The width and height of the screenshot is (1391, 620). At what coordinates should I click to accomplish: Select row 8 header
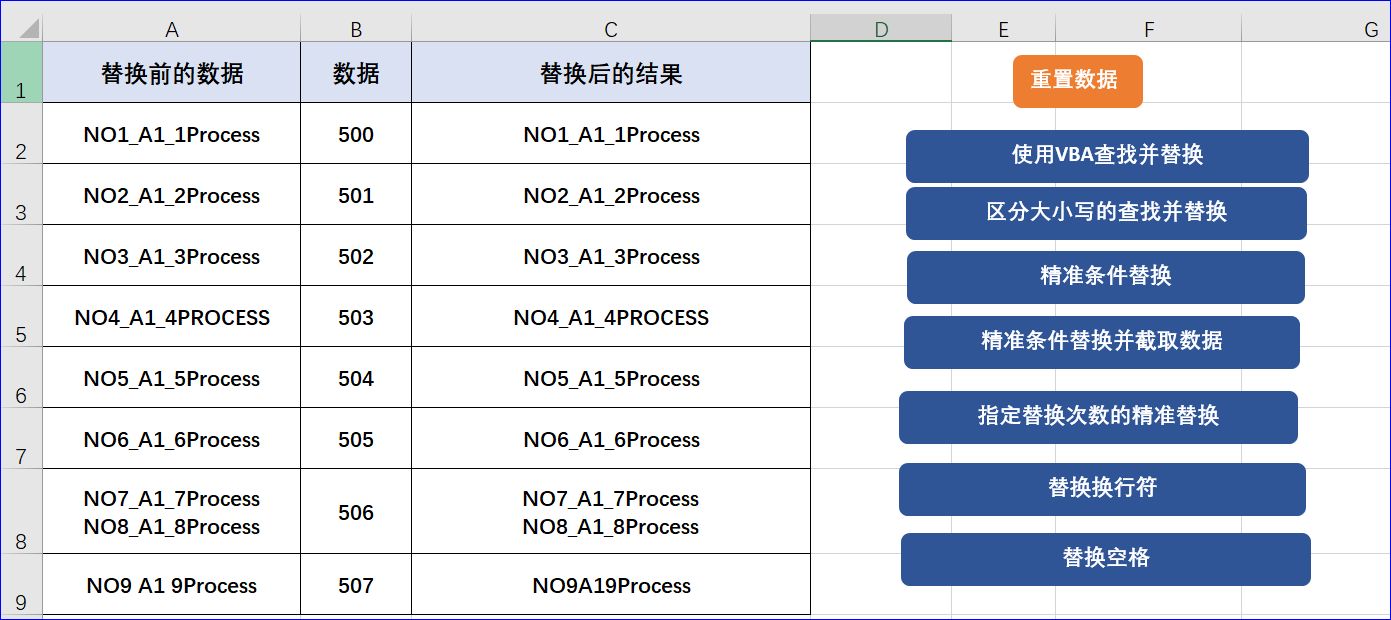(21, 511)
